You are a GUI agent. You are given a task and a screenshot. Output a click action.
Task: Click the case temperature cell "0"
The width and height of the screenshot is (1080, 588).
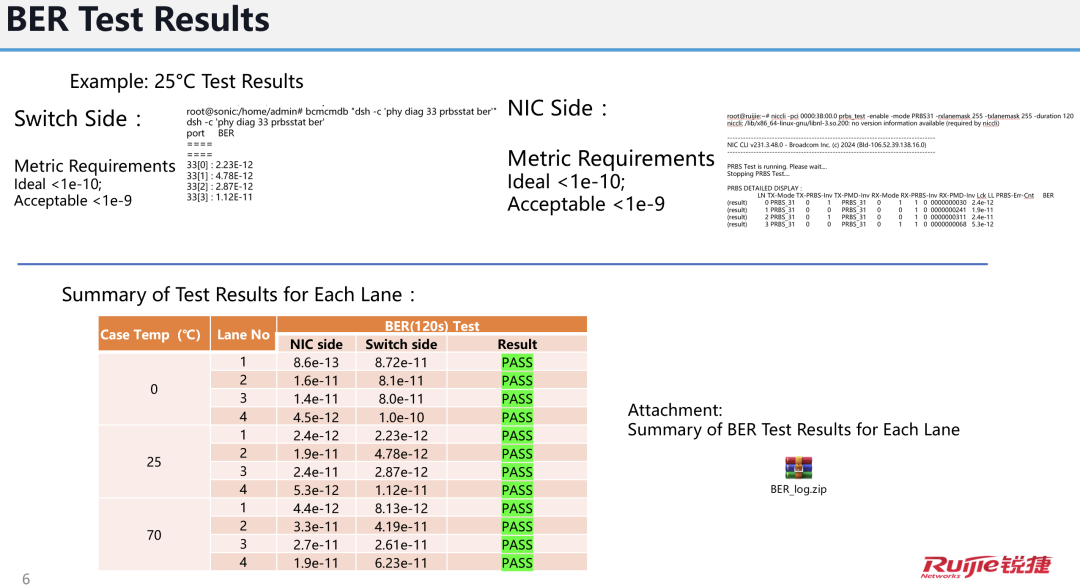click(x=154, y=389)
